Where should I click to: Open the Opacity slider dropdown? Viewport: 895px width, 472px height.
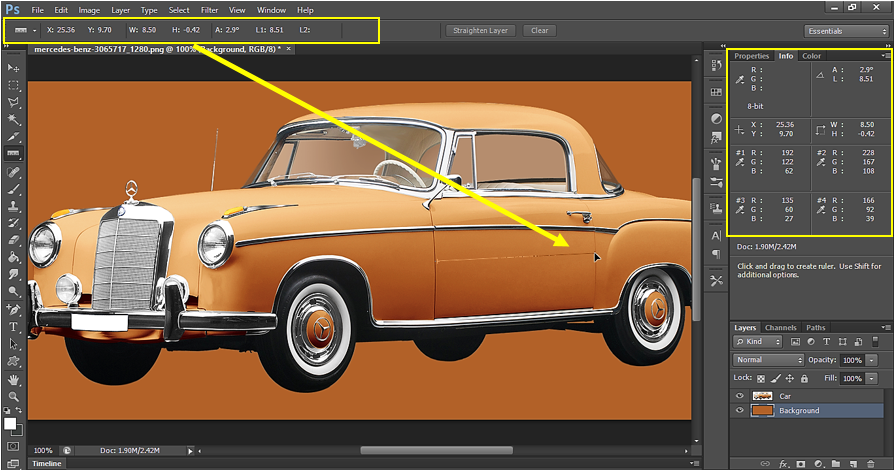(872, 360)
